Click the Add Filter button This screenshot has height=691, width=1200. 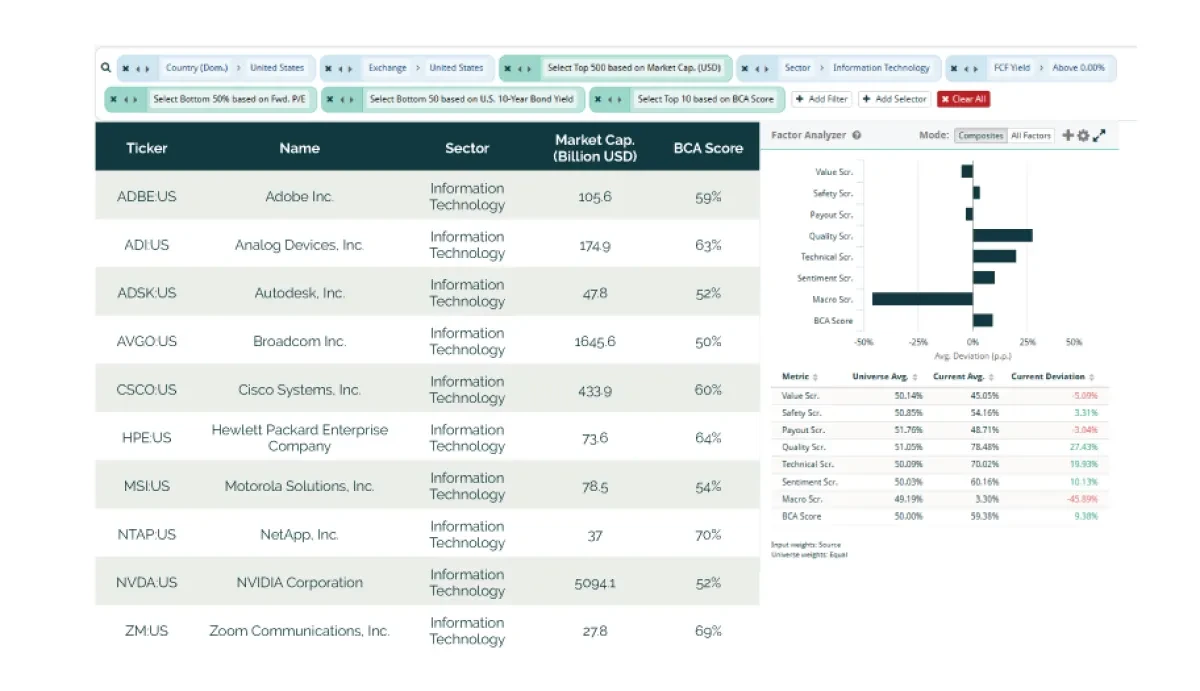(822, 99)
